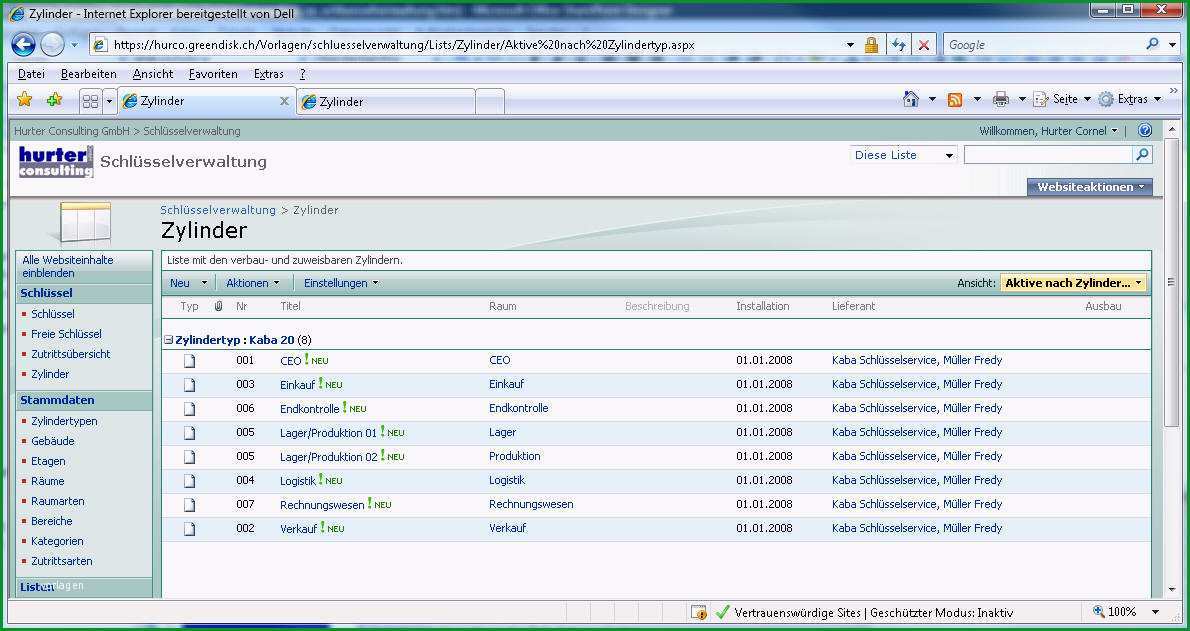Click Add to Favorites star-plus icon
The width and height of the screenshot is (1190, 631).
click(54, 99)
